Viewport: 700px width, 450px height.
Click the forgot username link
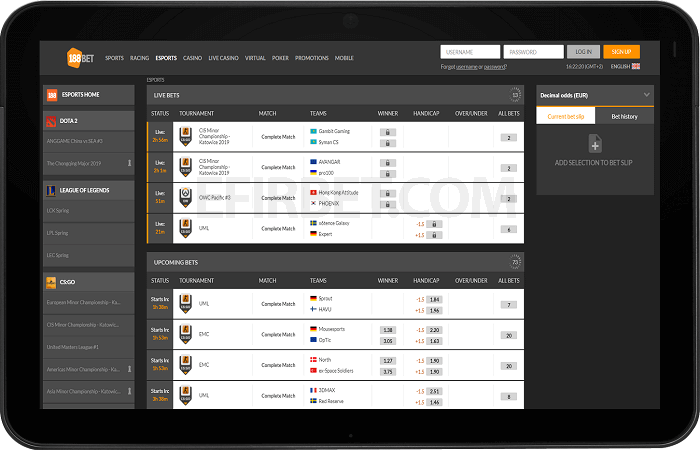click(x=467, y=67)
